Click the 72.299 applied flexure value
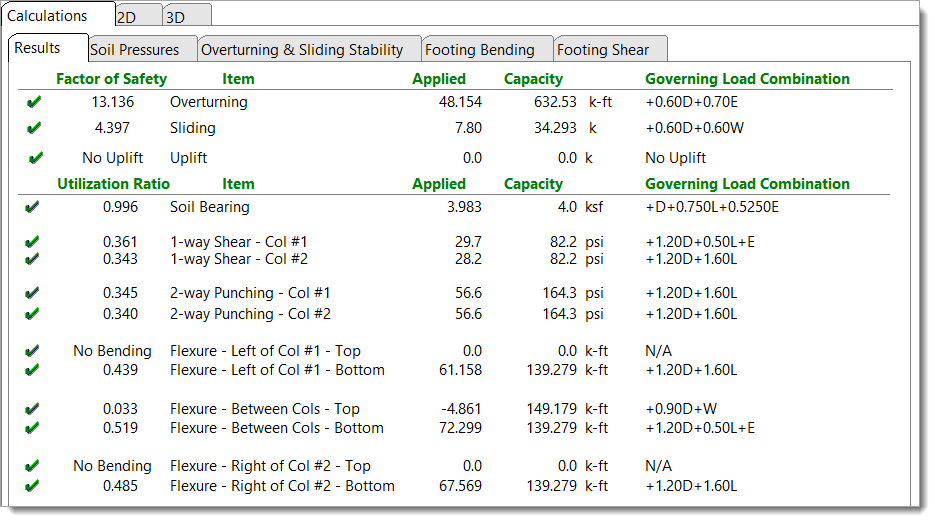This screenshot has height=522, width=935. (460, 428)
